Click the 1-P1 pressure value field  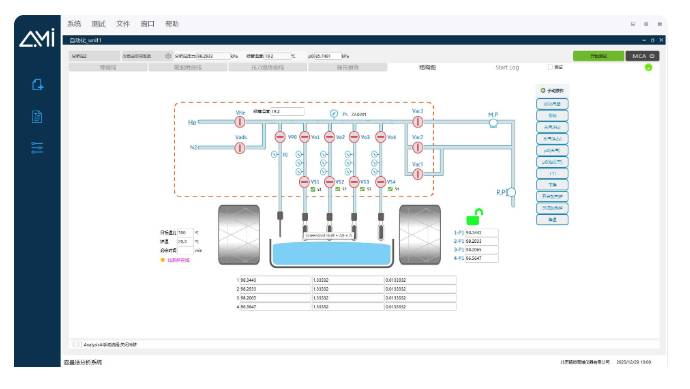pos(481,232)
